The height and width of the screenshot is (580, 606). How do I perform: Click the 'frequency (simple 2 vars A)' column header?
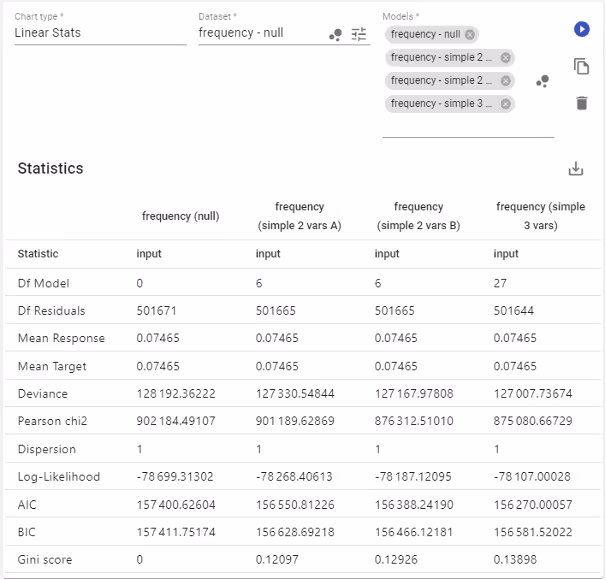click(300, 216)
